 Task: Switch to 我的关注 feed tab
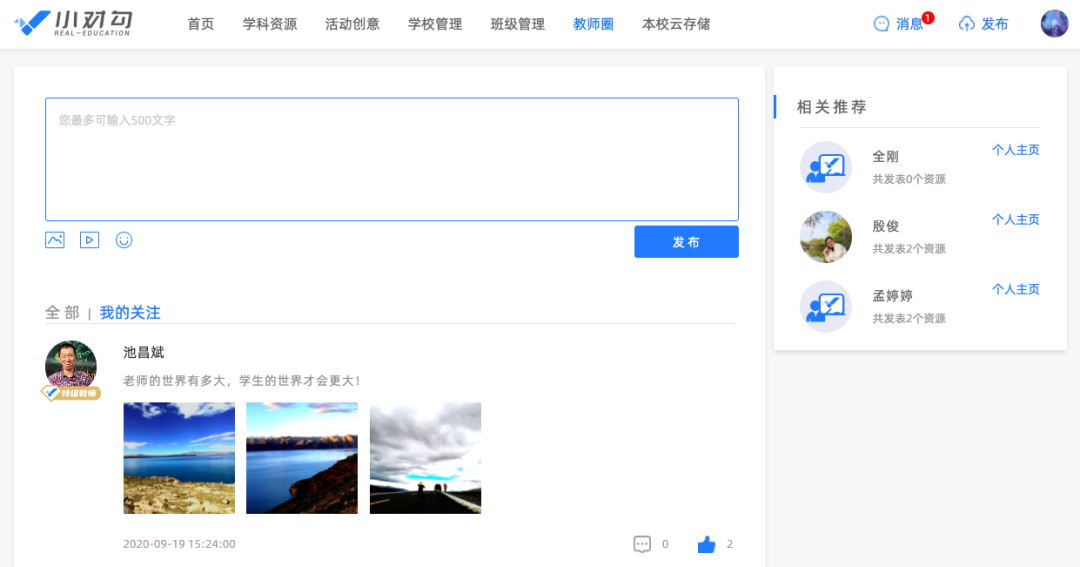pos(130,313)
